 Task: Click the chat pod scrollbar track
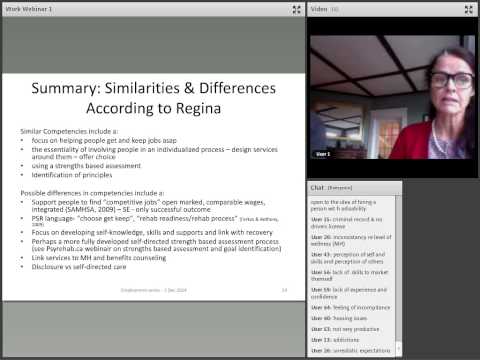coord(399,267)
